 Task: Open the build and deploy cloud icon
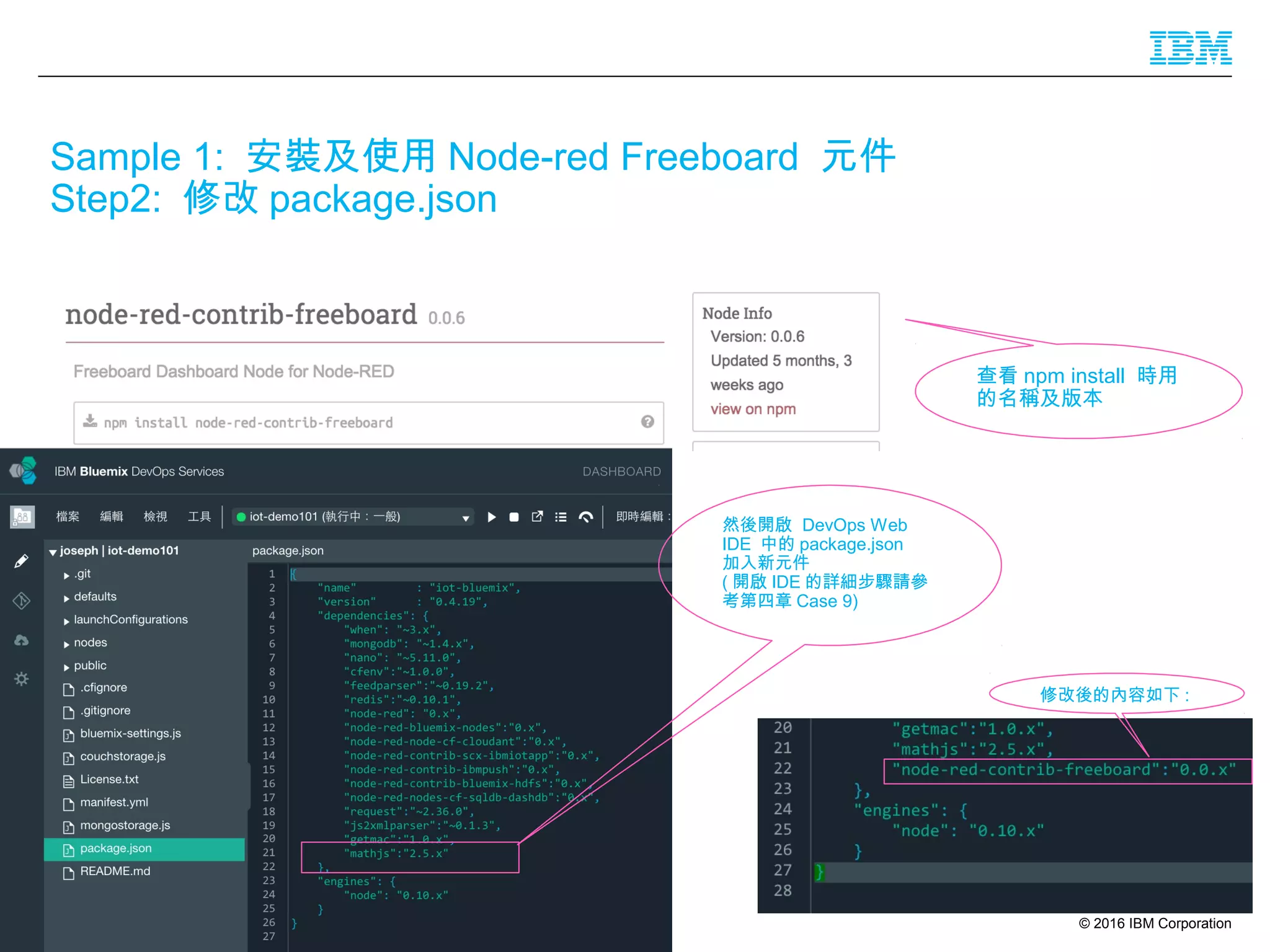[x=21, y=640]
